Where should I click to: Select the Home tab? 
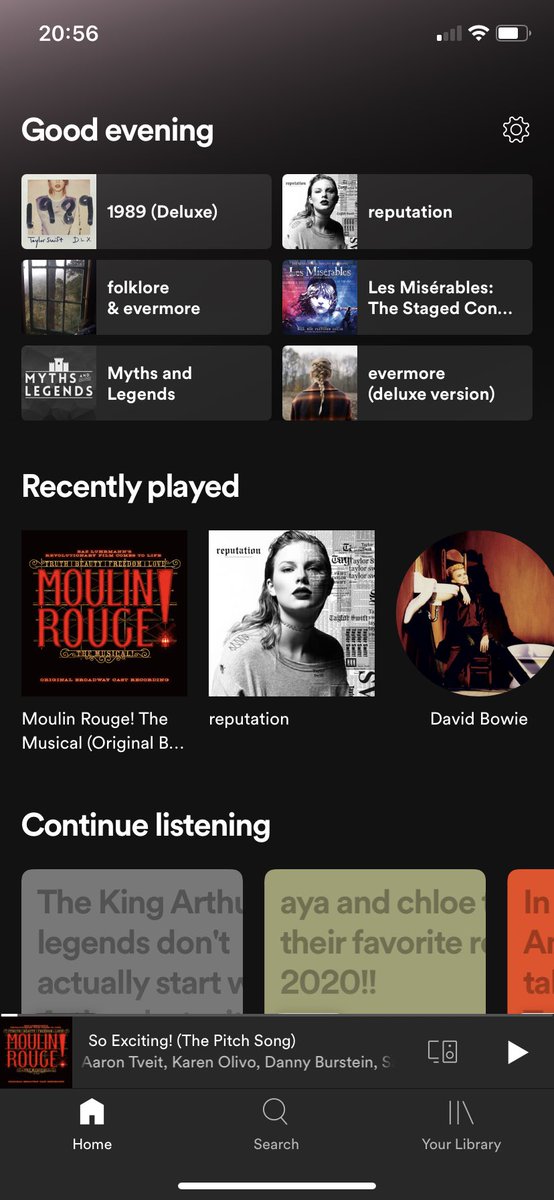coord(92,1124)
